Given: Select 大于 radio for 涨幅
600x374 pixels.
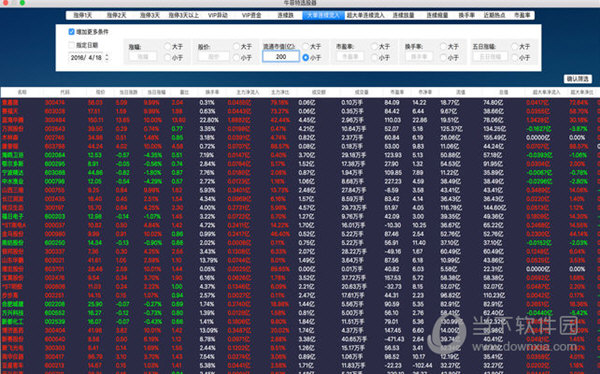Looking at the screenshot, I should click(167, 46).
